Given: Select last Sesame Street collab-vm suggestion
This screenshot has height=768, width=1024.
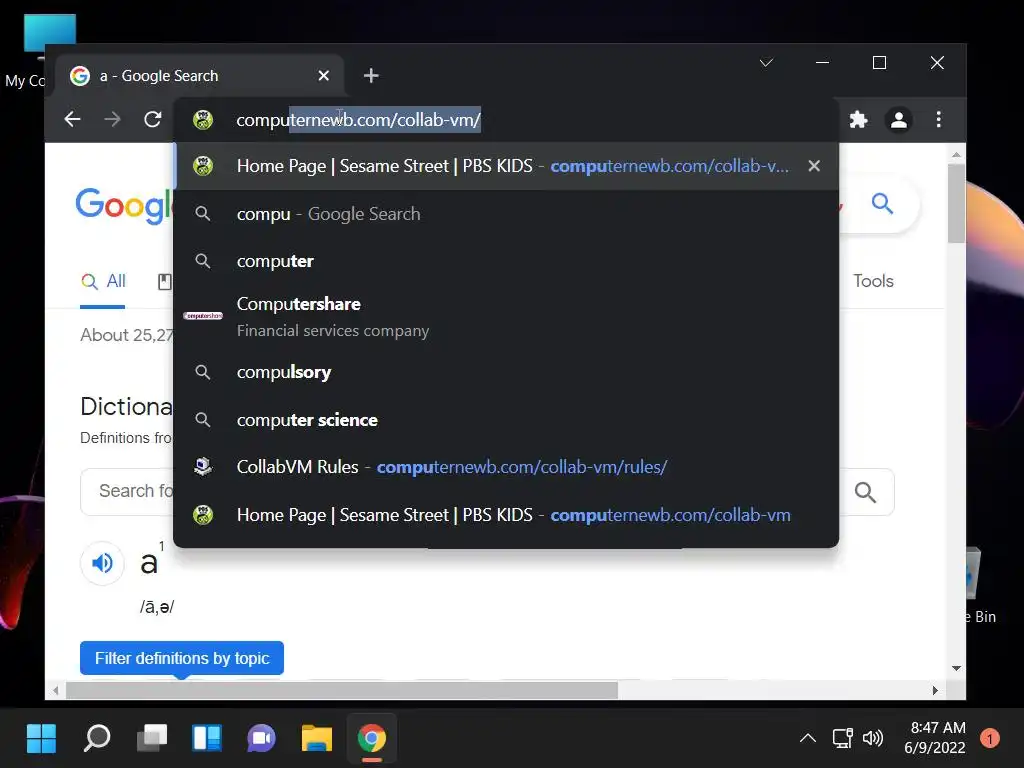Looking at the screenshot, I should 506,515.
